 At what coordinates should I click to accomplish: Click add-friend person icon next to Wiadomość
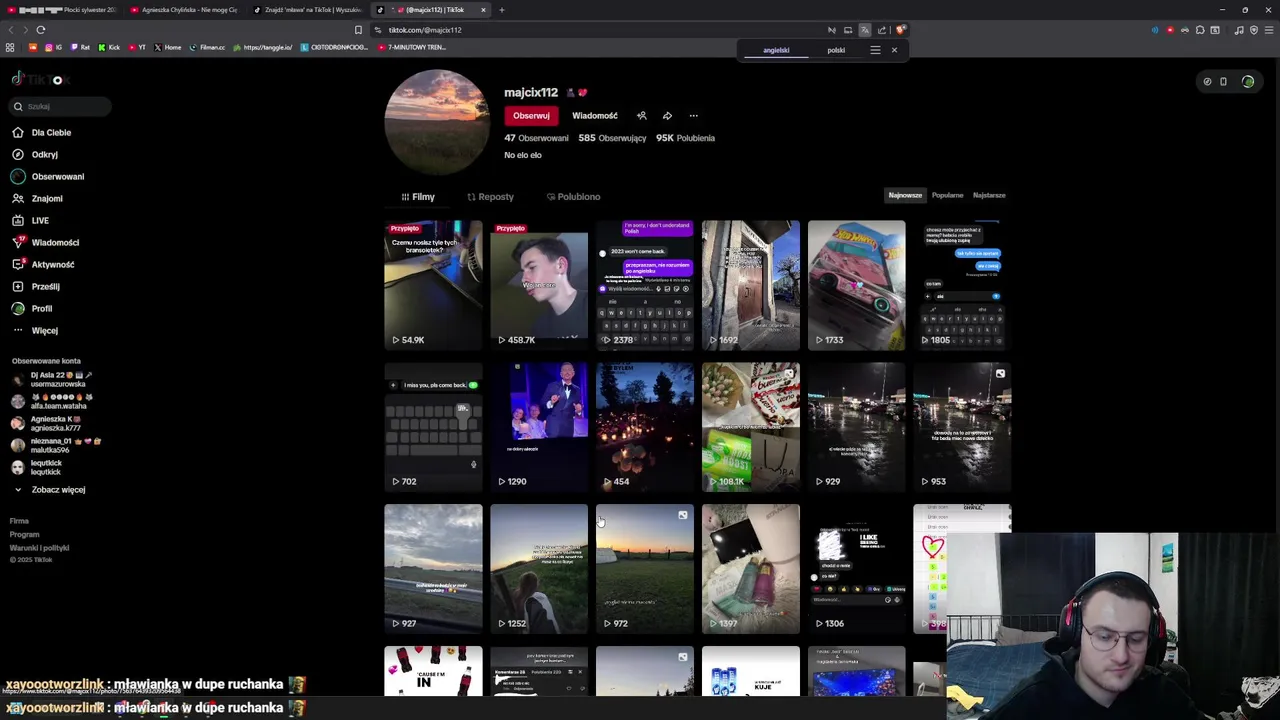pyautogui.click(x=642, y=116)
